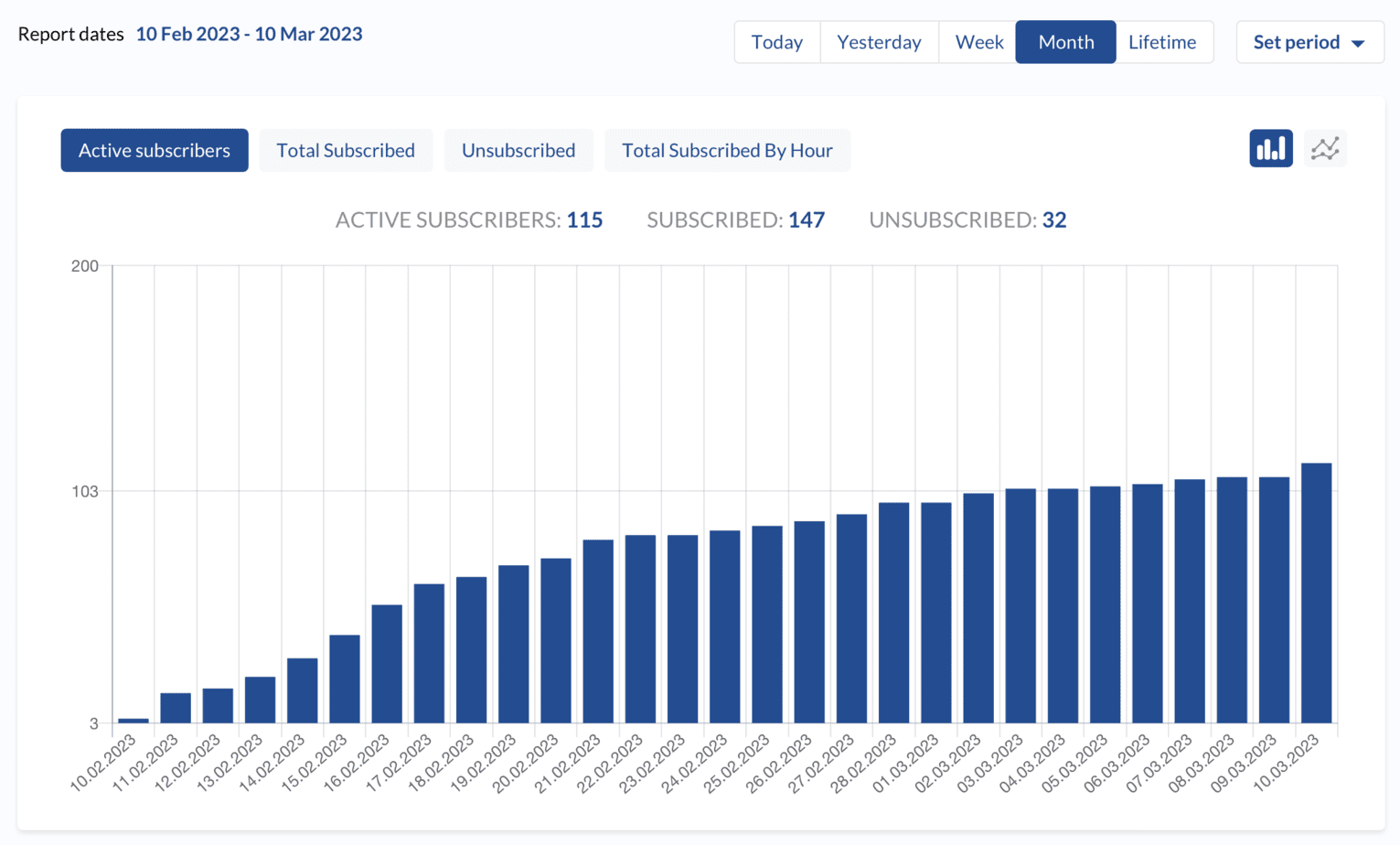Select the Today period button
Image resolution: width=1400 pixels, height=845 pixels.
[x=776, y=42]
